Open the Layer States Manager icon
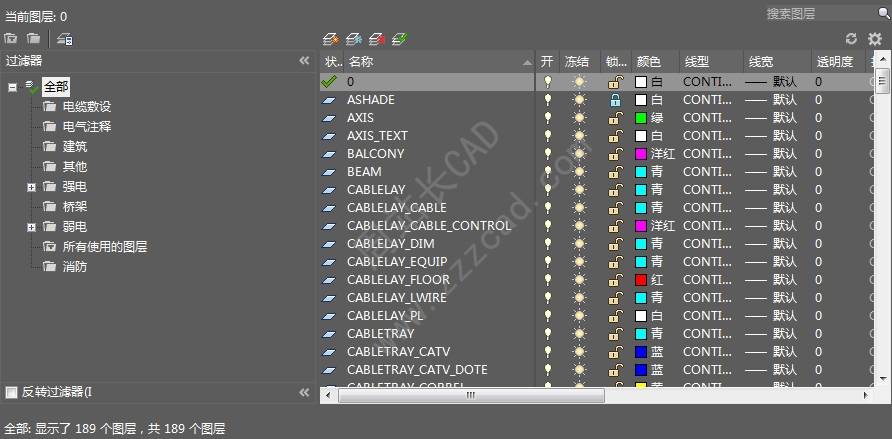This screenshot has height=439, width=892. click(x=64, y=39)
